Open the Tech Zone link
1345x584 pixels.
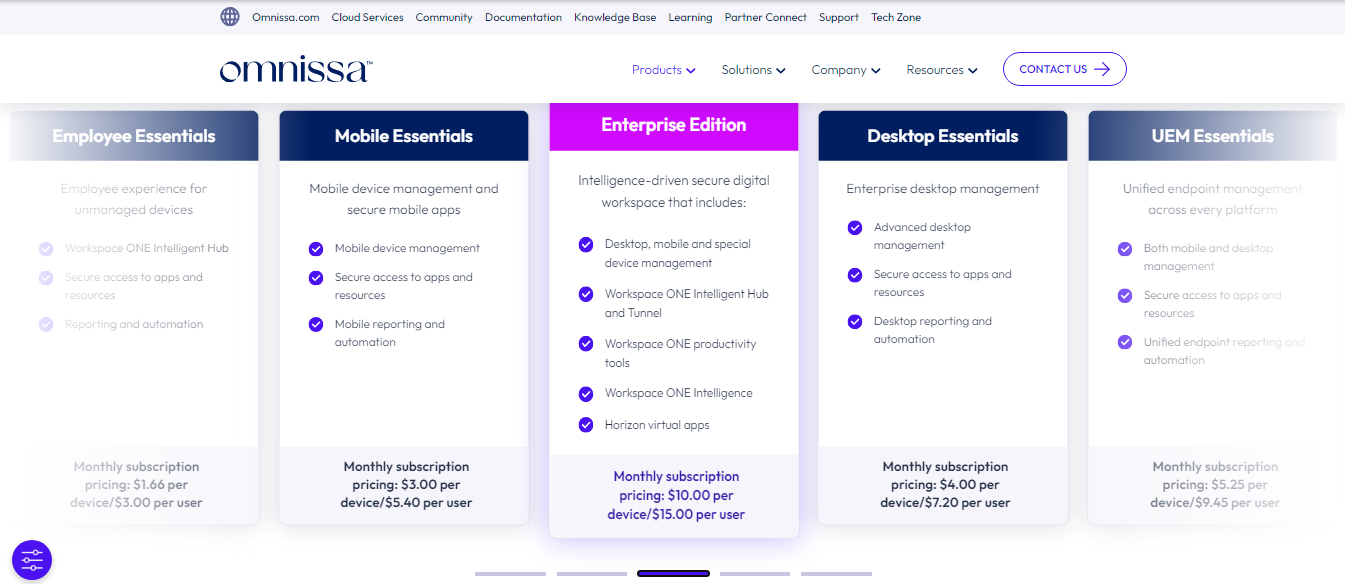point(896,17)
